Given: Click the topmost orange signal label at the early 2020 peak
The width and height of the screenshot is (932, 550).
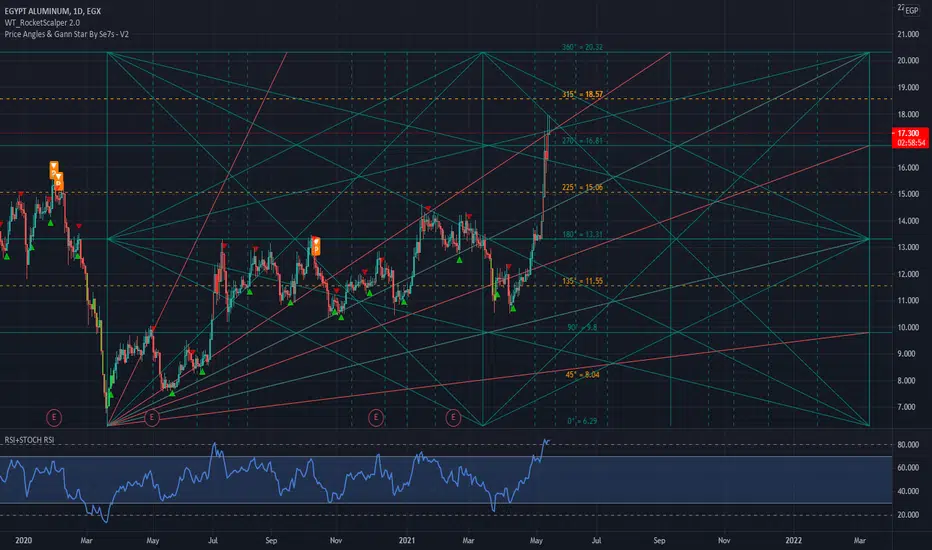Looking at the screenshot, I should point(53,170).
